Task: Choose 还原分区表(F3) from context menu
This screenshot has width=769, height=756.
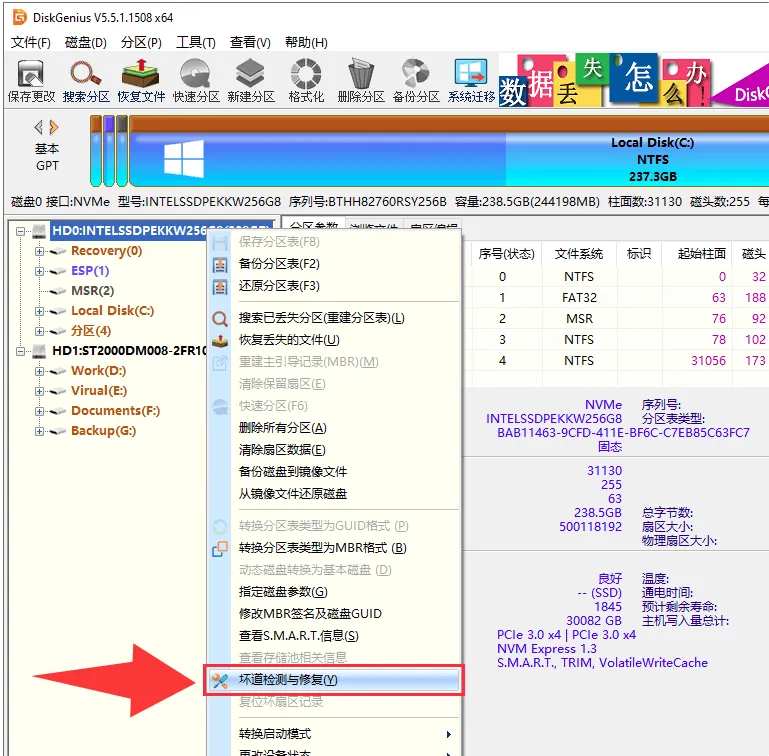Action: coord(334,286)
